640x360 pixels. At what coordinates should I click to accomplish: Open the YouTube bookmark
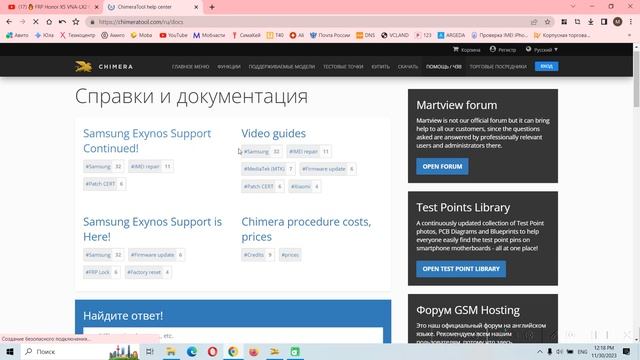point(173,35)
